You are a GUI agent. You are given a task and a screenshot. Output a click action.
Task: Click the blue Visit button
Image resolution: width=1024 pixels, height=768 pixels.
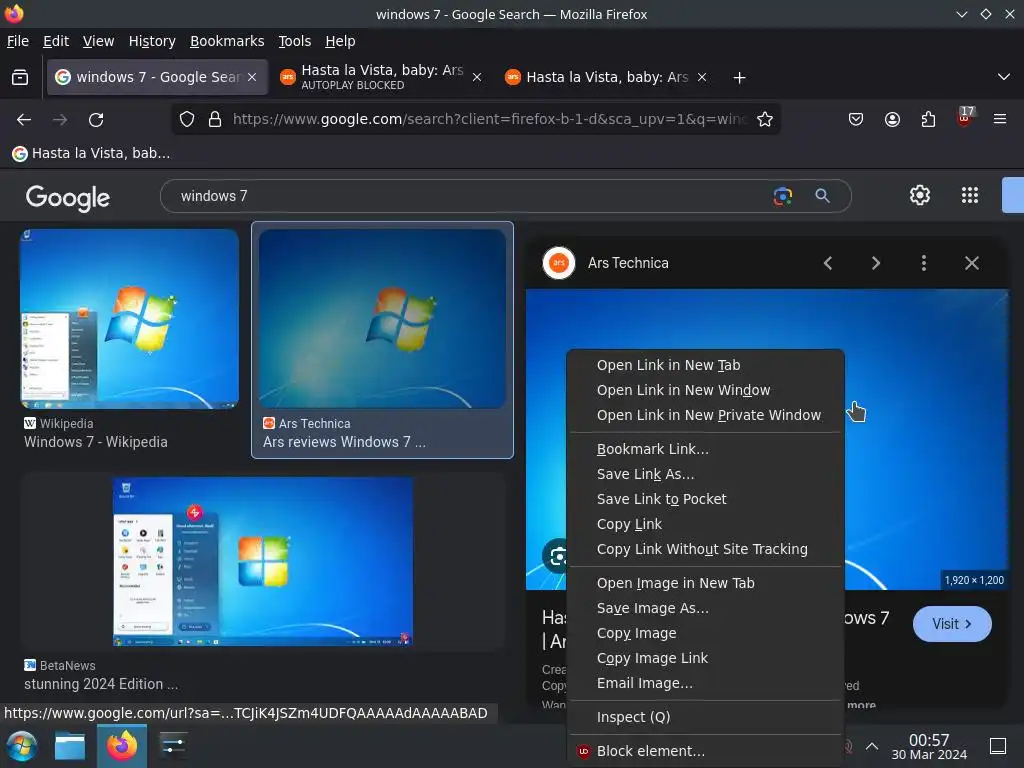952,624
